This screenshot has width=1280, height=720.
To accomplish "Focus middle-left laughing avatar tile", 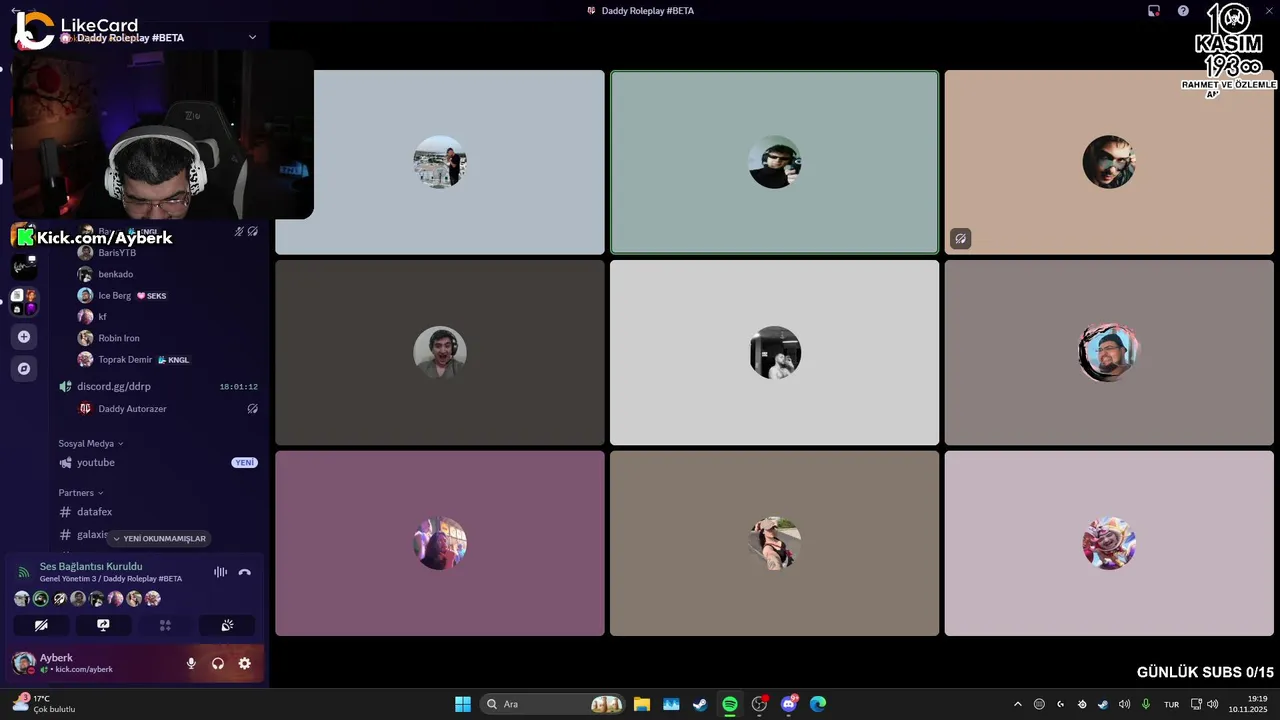I will (440, 353).
